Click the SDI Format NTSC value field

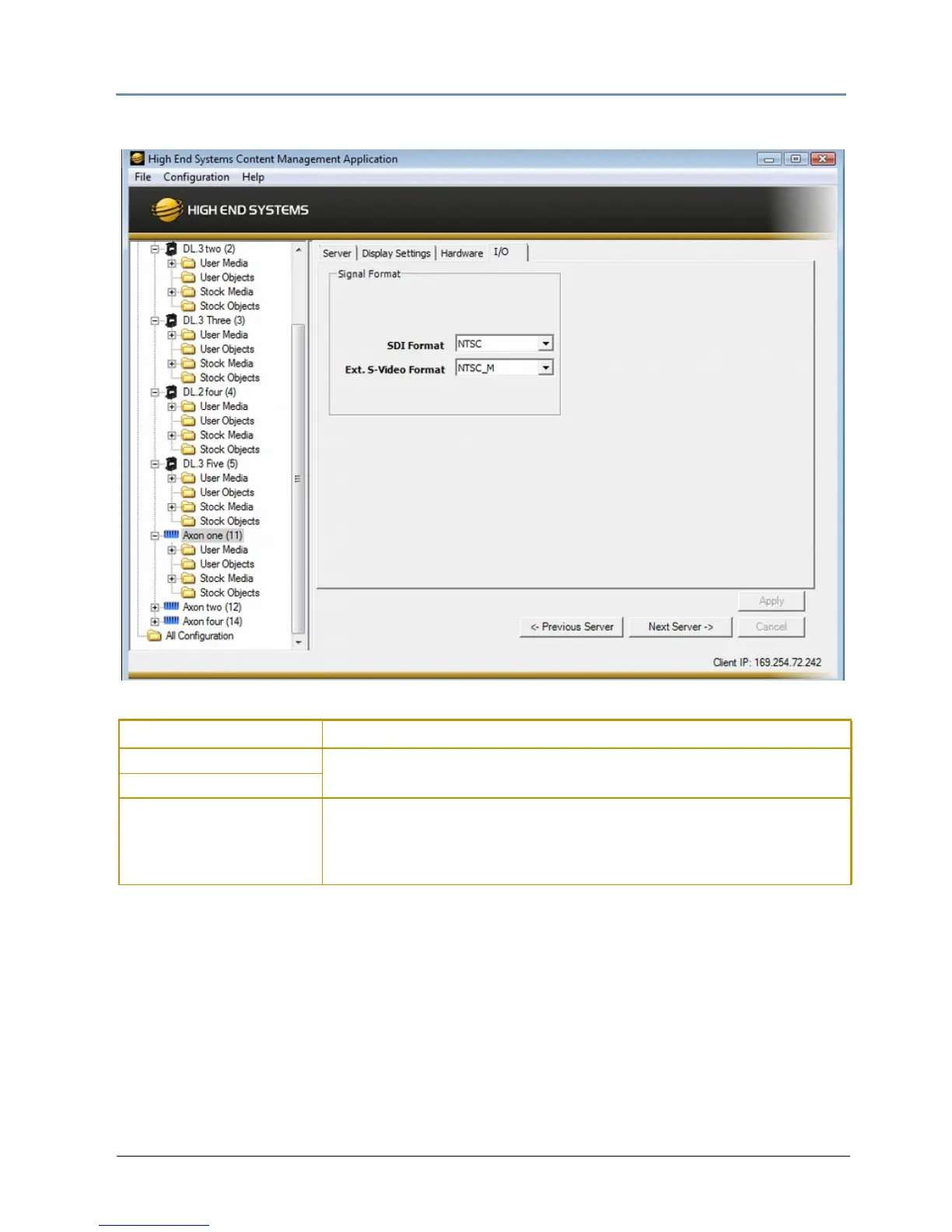click(498, 344)
